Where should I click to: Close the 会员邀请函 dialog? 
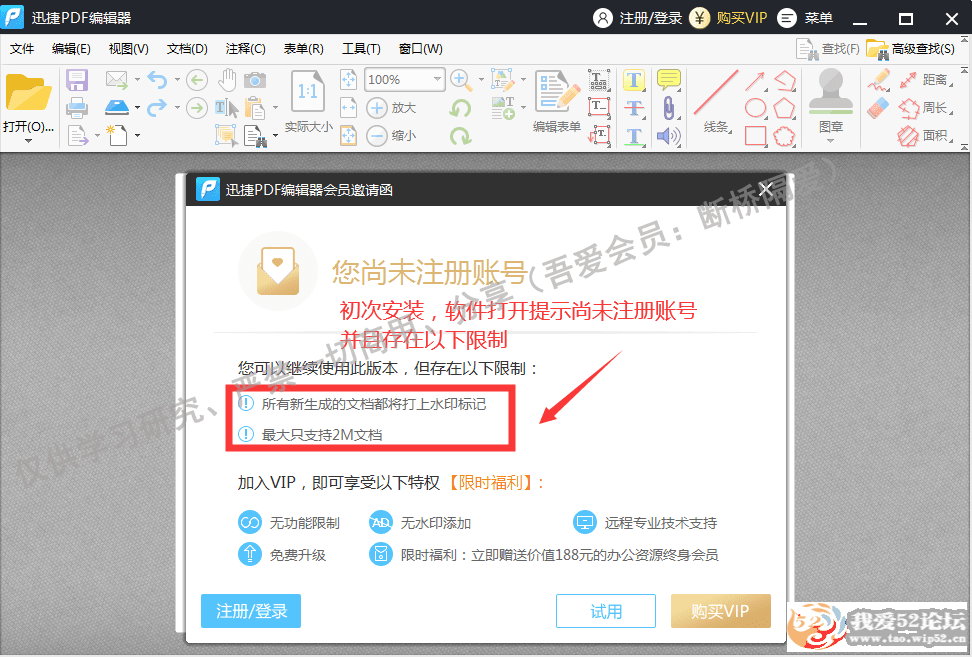(766, 190)
